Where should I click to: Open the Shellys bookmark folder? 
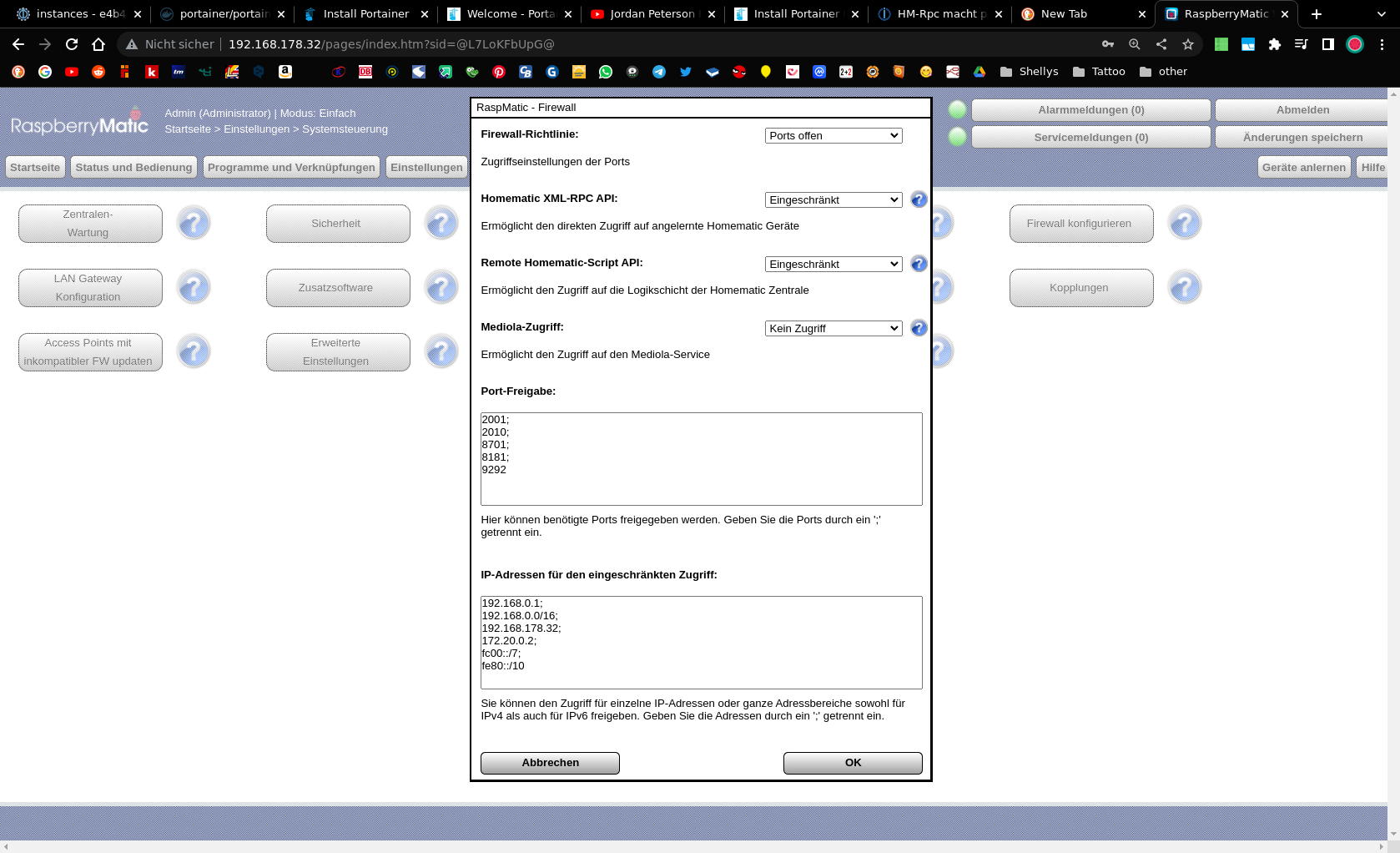pyautogui.click(x=1029, y=72)
